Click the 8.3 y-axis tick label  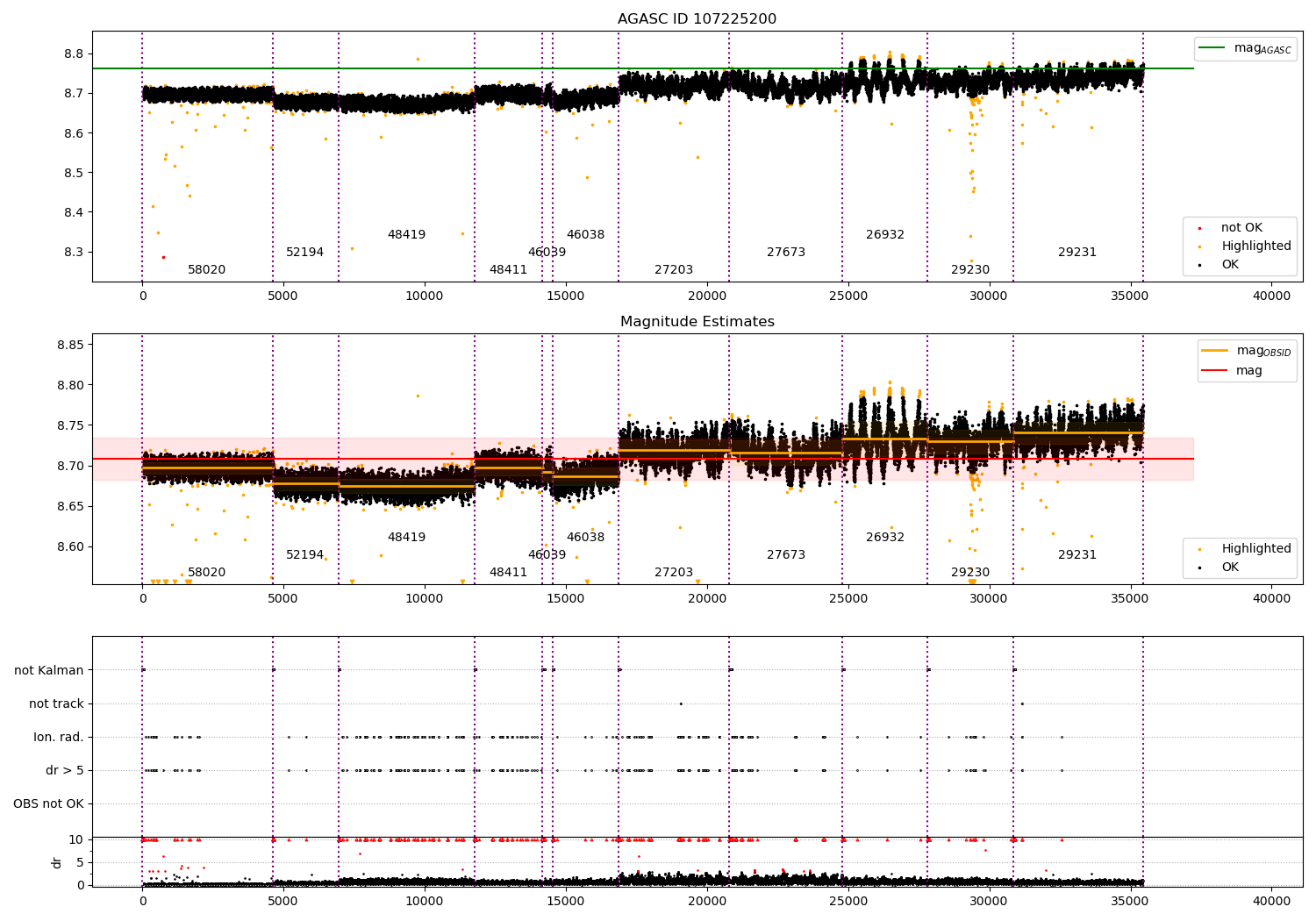pyautogui.click(x=74, y=253)
